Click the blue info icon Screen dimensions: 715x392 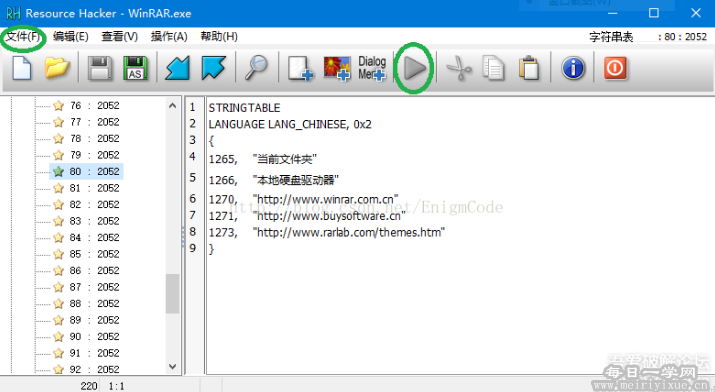[573, 68]
